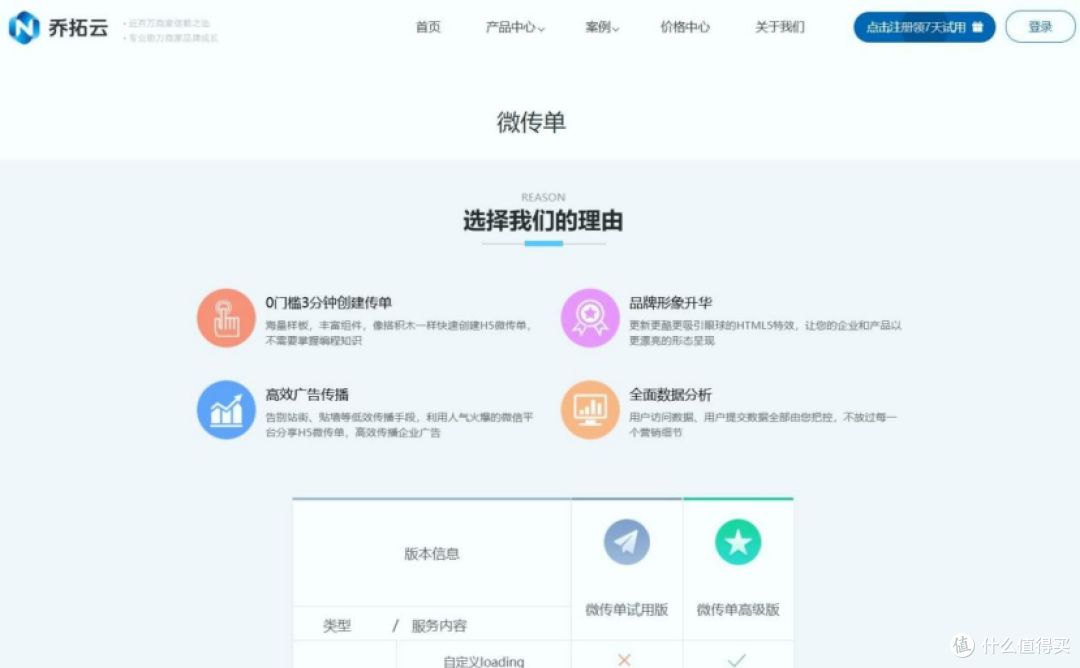
Task: Click the orange hand-tap icon for 0门槛3分钟创建传单
Action: (227, 318)
